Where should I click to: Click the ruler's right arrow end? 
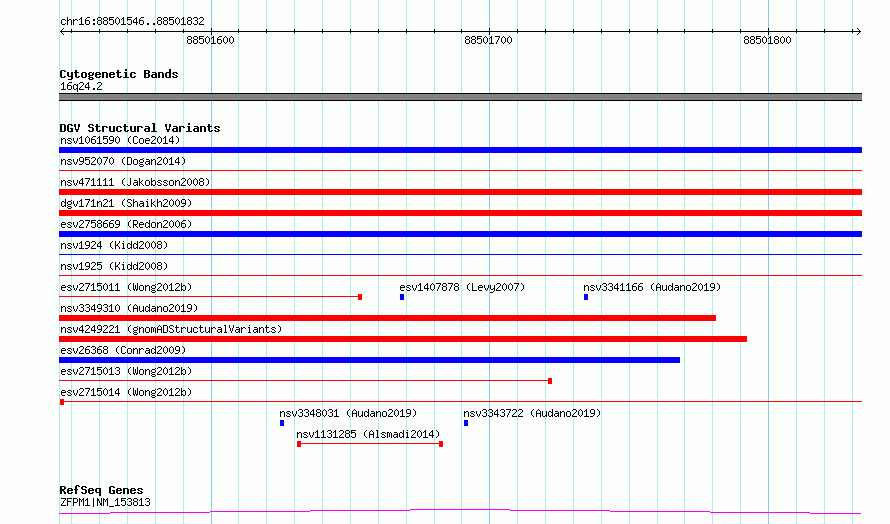(858, 31)
